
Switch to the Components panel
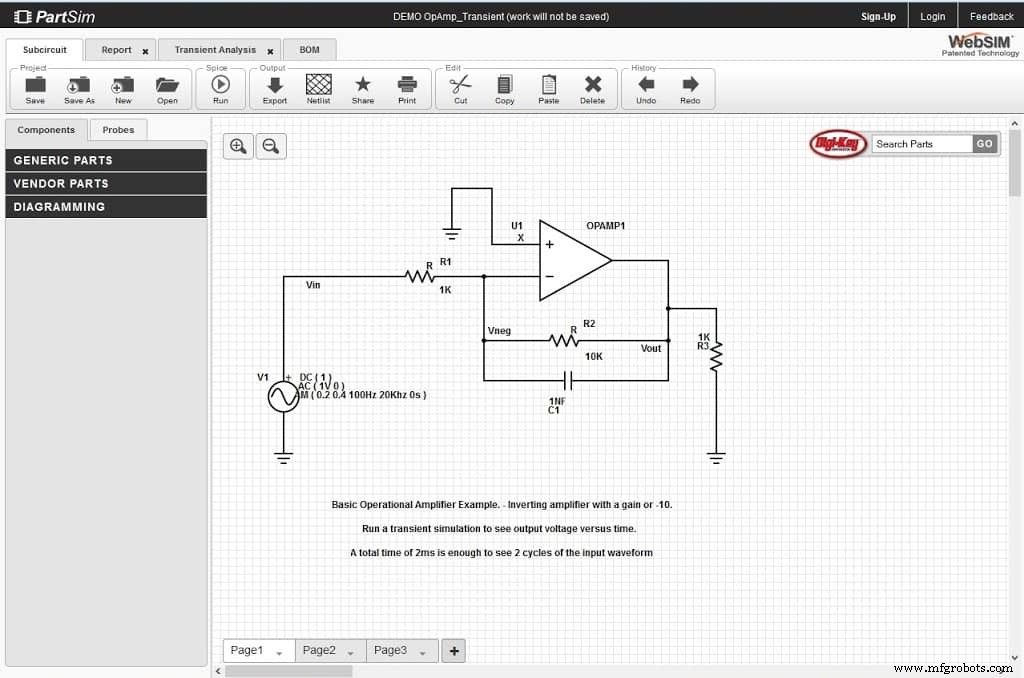click(x=46, y=129)
